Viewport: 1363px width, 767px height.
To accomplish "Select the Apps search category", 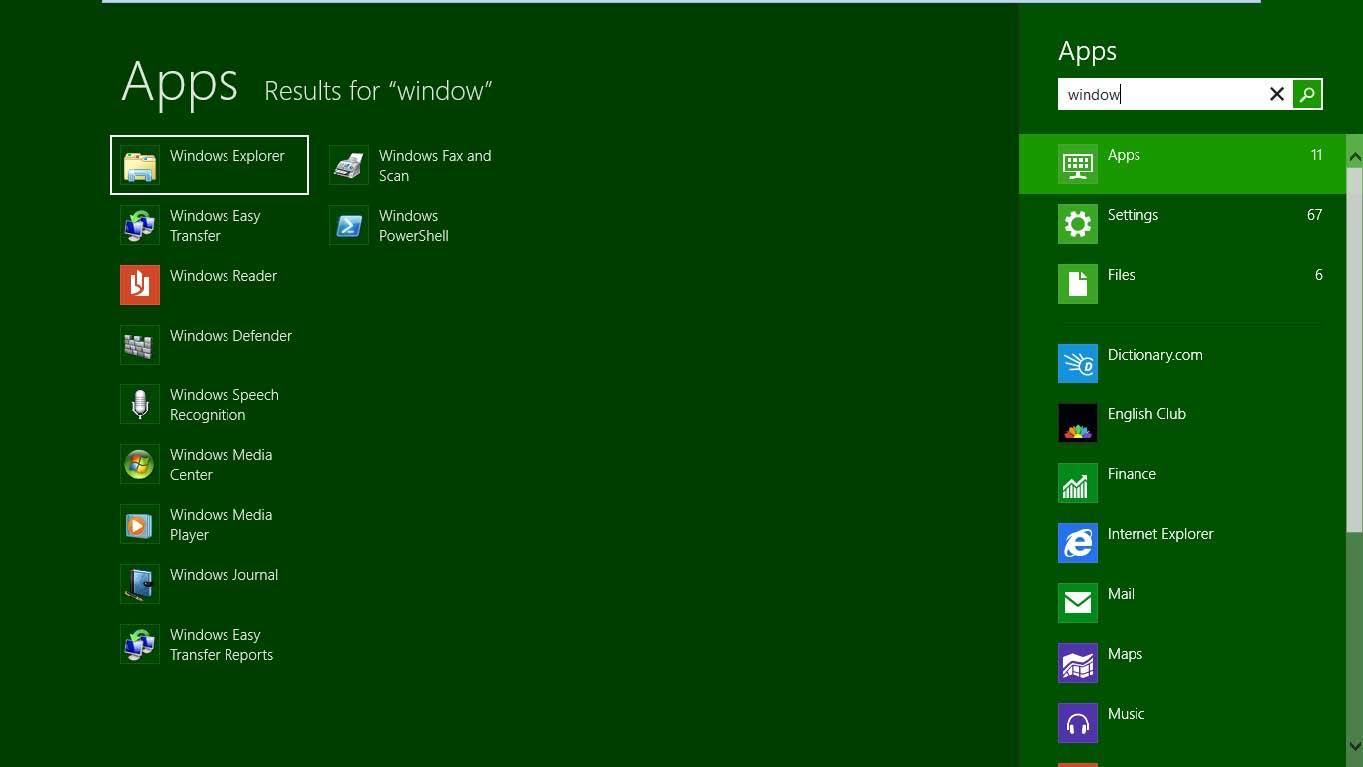I will (1182, 164).
